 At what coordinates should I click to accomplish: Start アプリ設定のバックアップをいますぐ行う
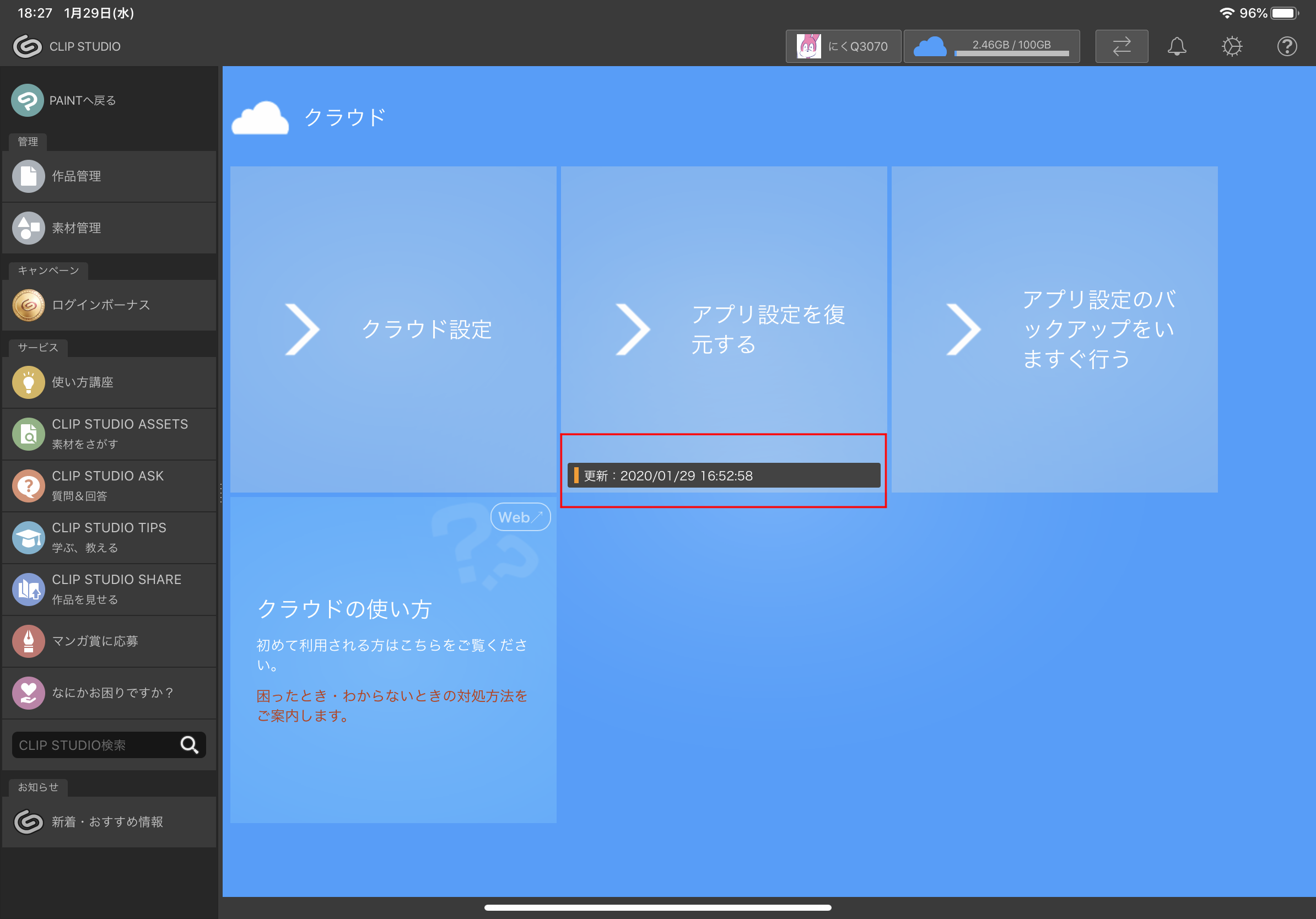1054,329
